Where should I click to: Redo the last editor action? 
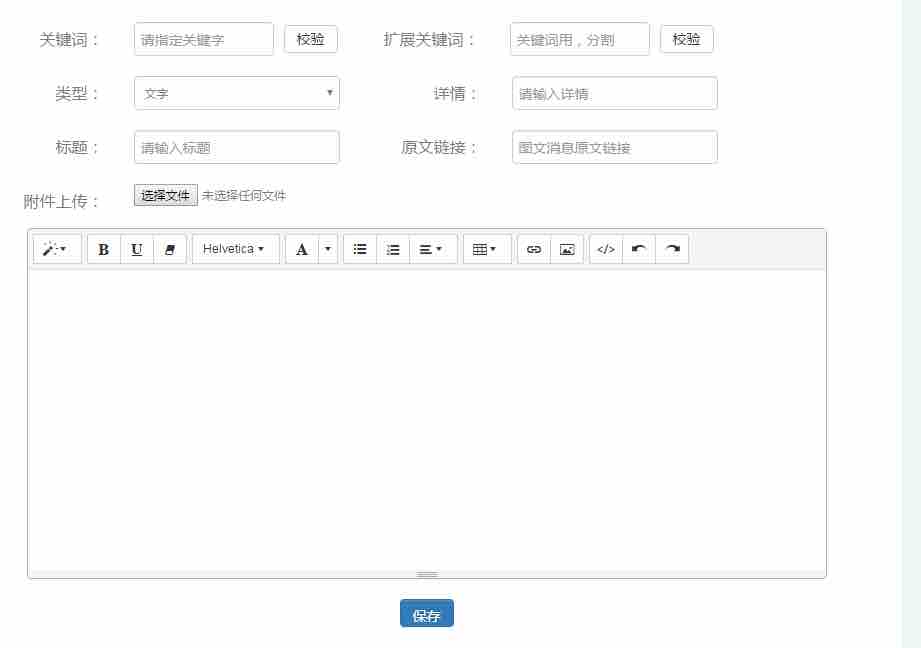pos(672,249)
